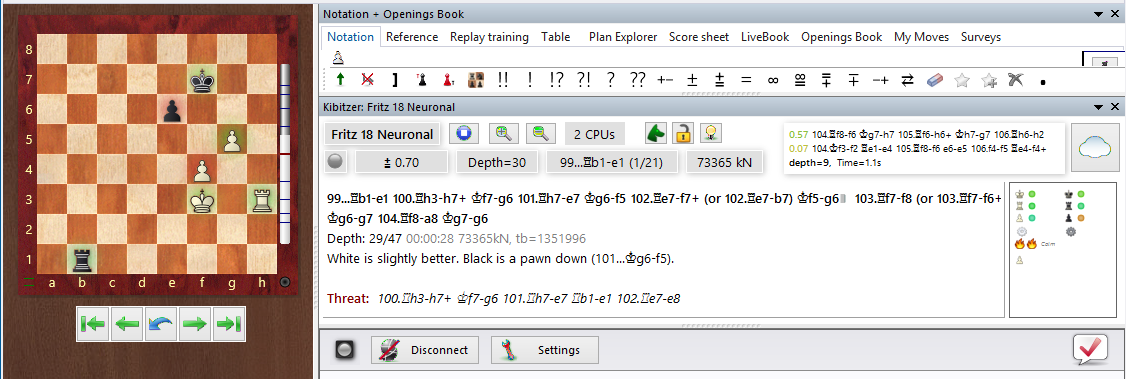Viewport: 1126px width, 379px height.
Task: Click the green knight icon in Kibitzer
Action: pyautogui.click(x=656, y=133)
